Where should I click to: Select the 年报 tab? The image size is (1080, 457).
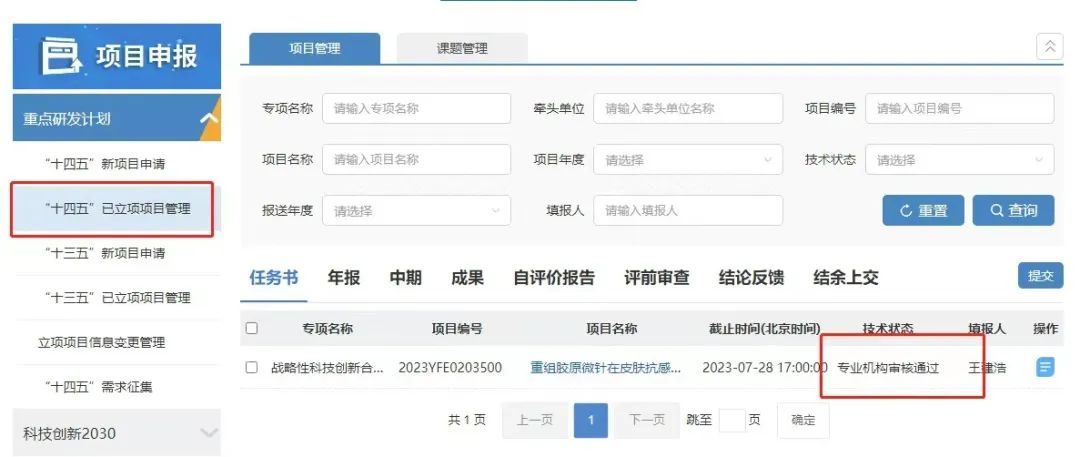point(344,278)
